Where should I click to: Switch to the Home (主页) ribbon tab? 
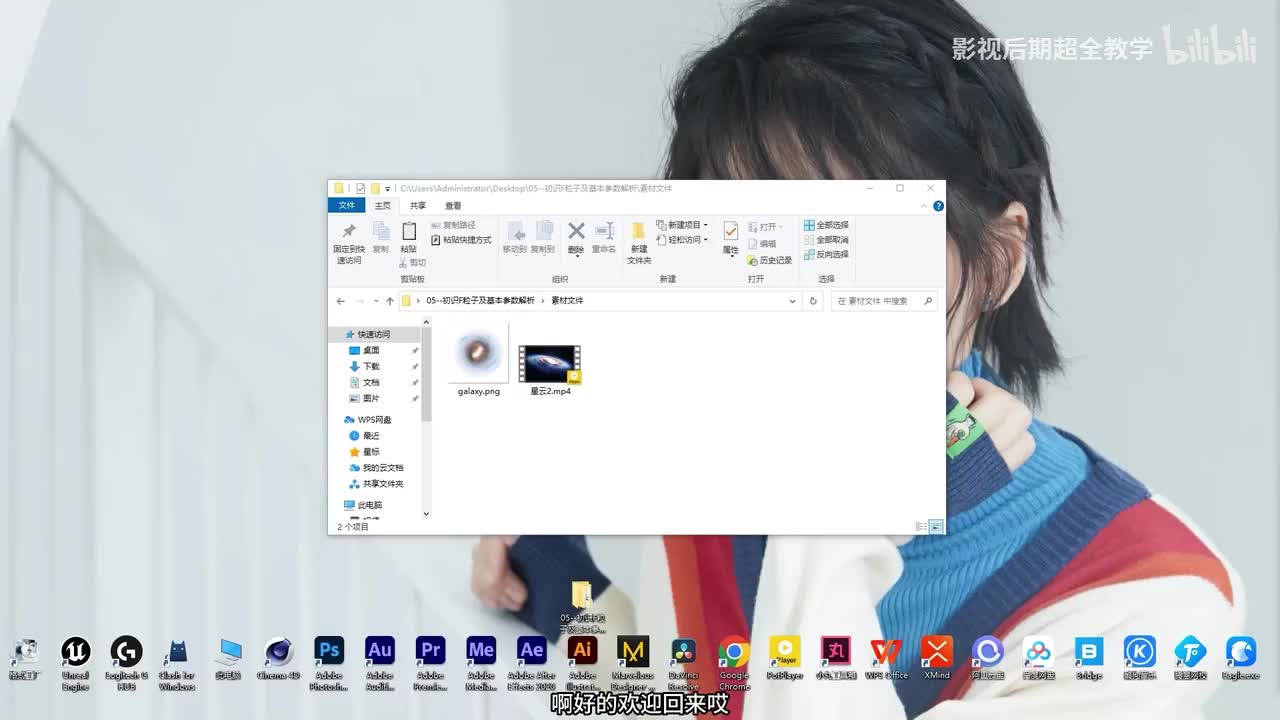point(382,206)
